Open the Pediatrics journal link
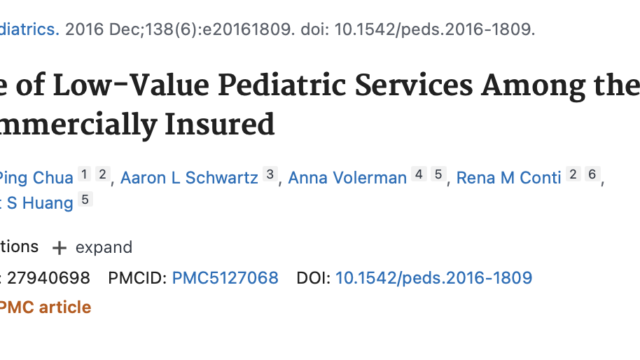Image resolution: width=640 pixels, height=360 pixels. click(29, 29)
